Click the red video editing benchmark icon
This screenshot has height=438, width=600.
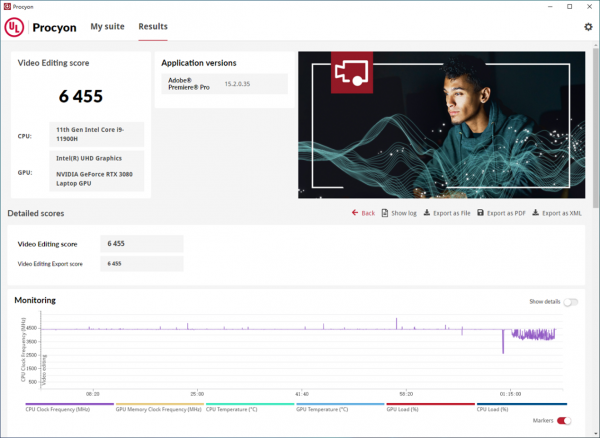click(354, 74)
